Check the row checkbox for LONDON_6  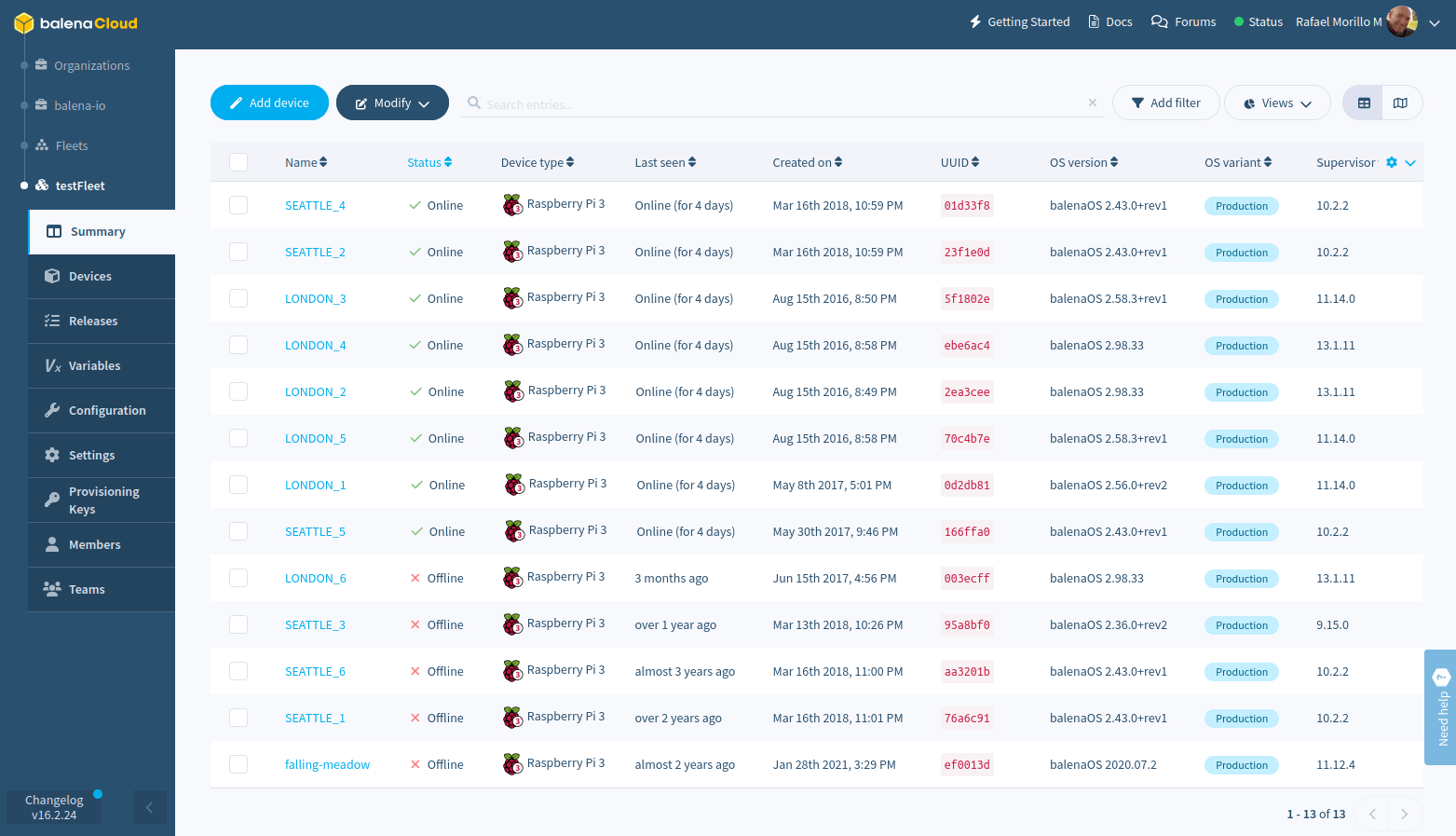pyautogui.click(x=238, y=578)
